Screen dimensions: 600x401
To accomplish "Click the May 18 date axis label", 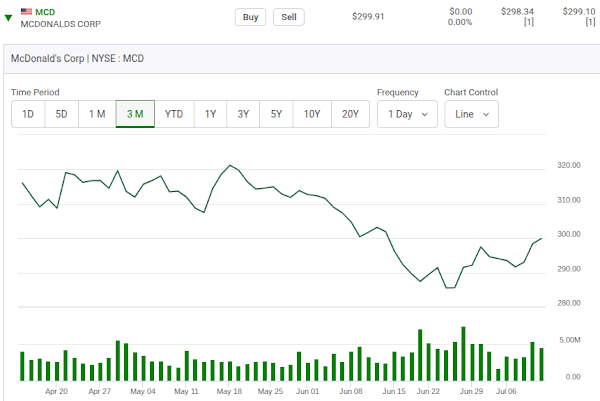I will coord(229,391).
